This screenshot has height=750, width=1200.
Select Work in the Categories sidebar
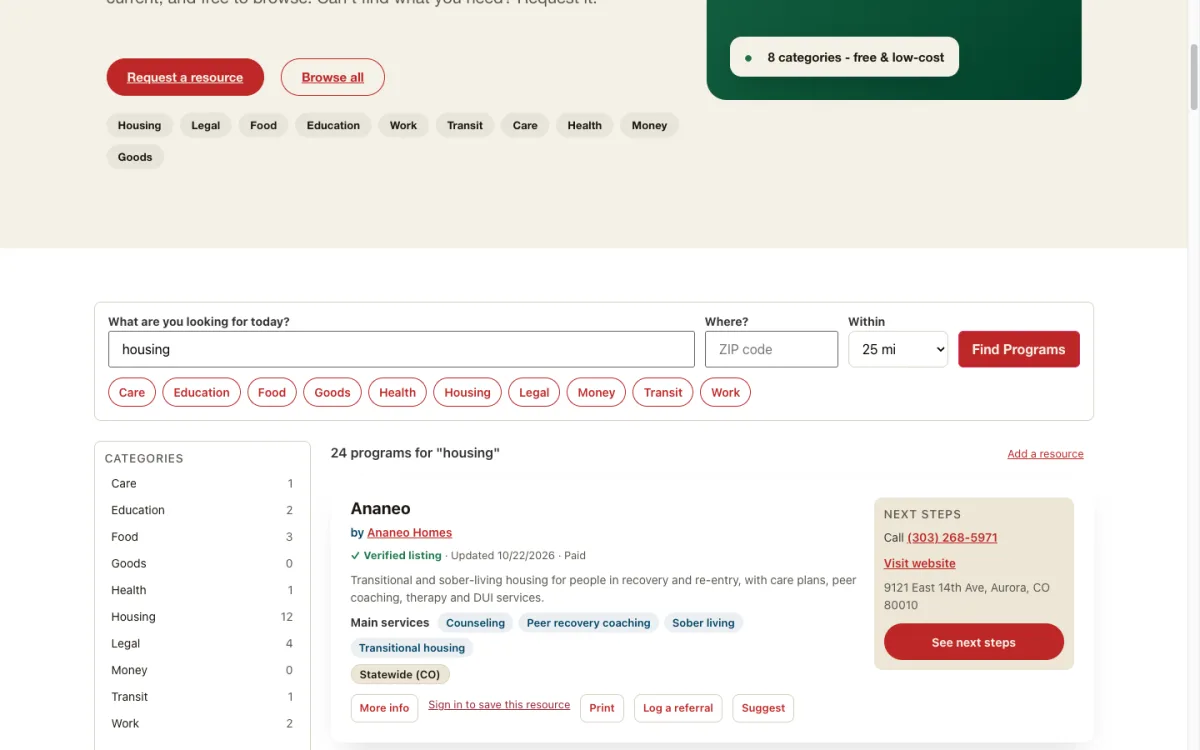pos(202,723)
